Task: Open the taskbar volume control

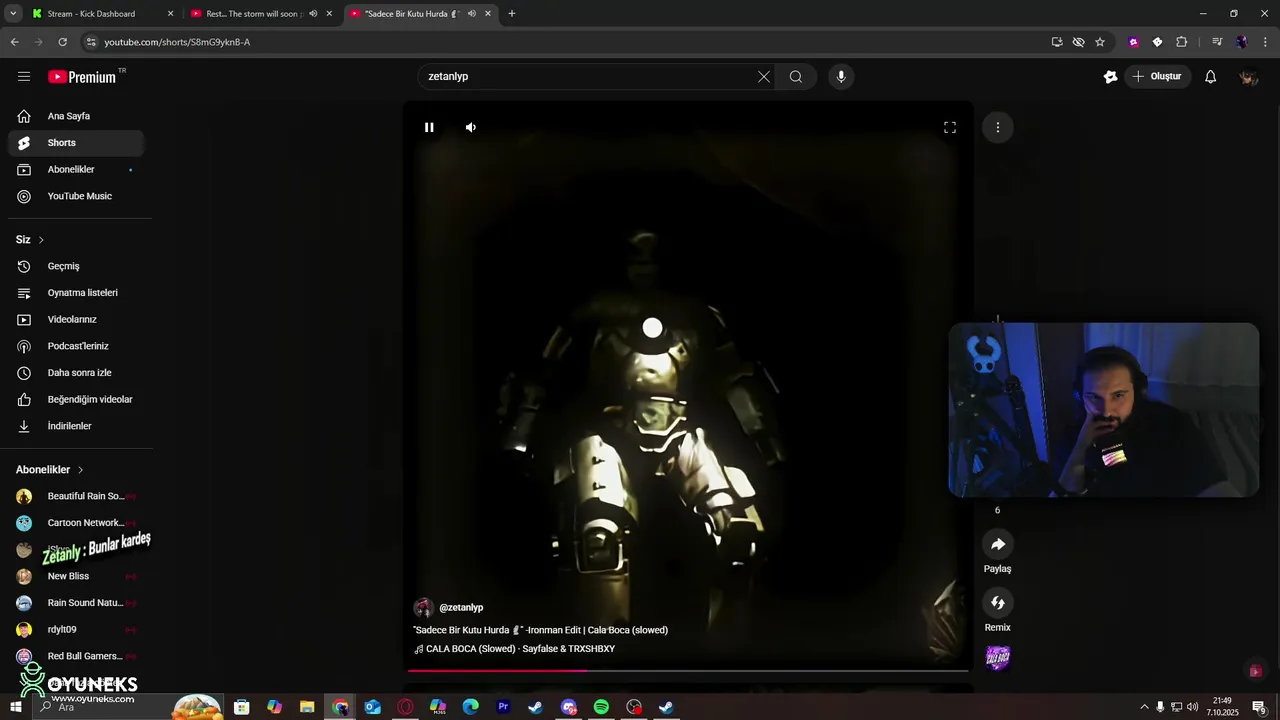Action: pos(1193,707)
